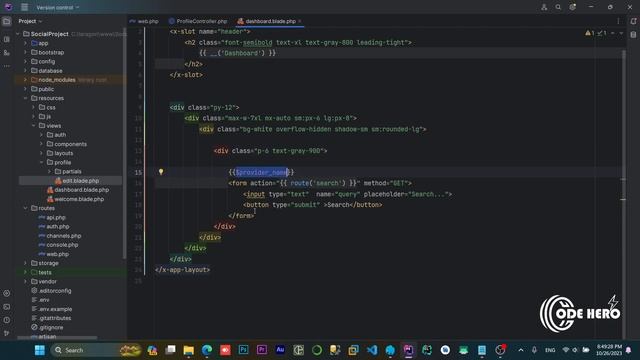
Task: Open Visual Studio Code from the taskbar
Action: point(372,350)
